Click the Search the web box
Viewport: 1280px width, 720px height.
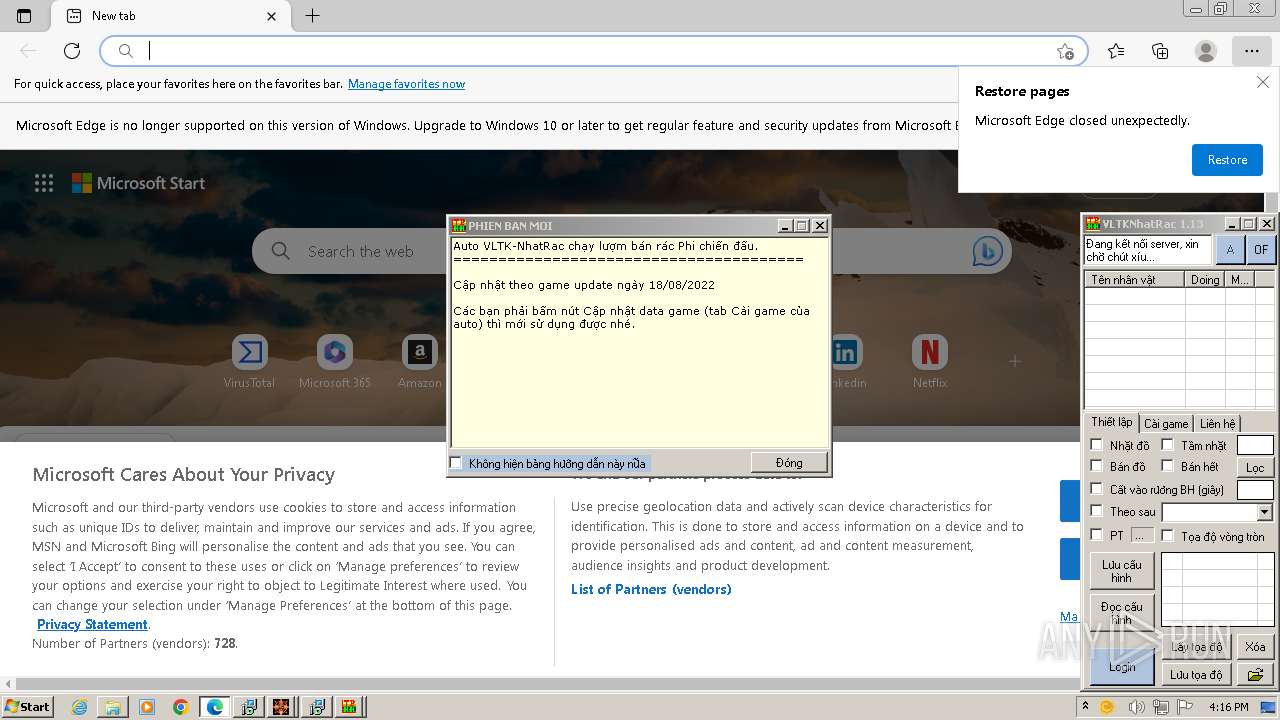[x=630, y=252]
